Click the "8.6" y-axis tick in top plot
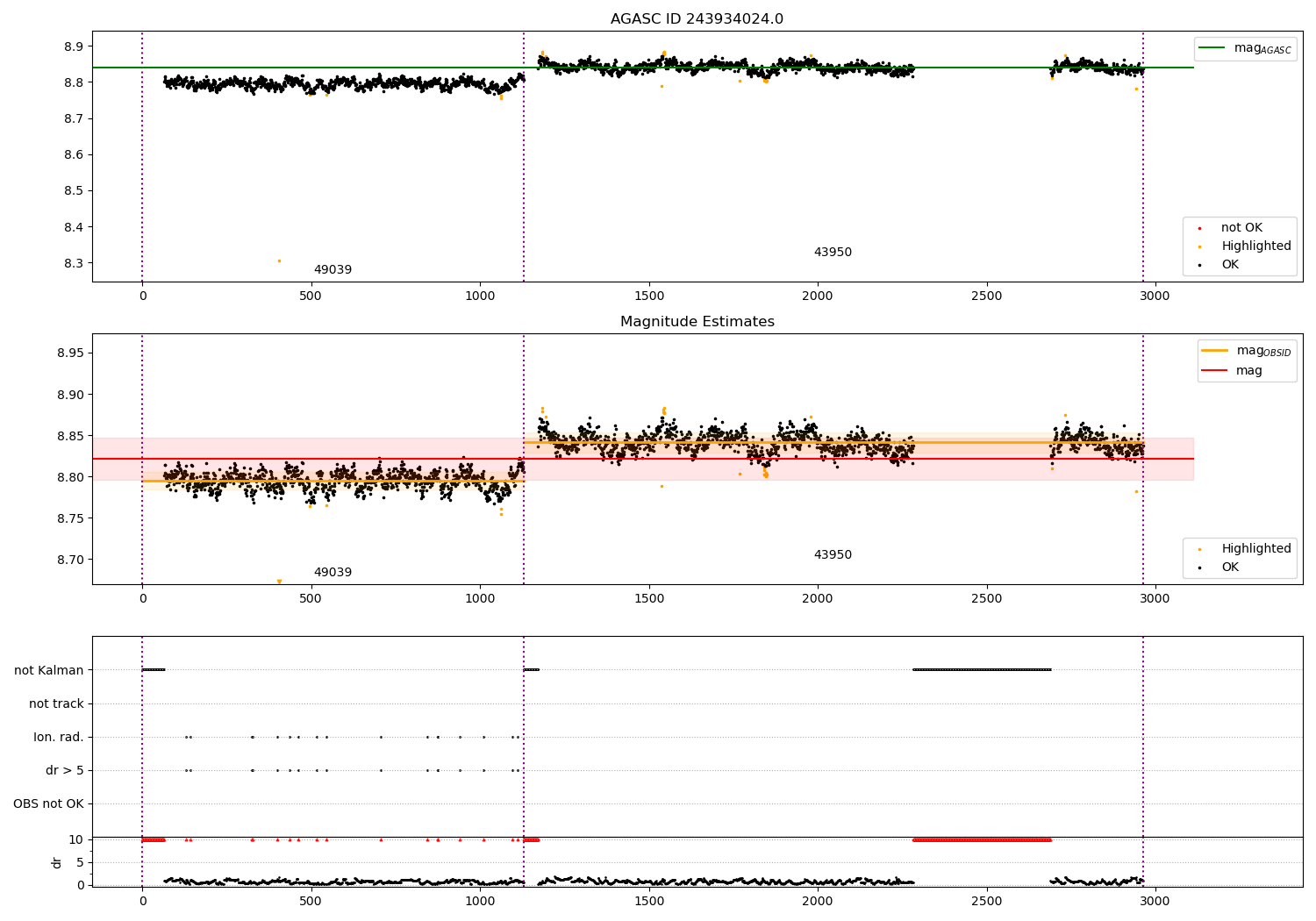 click(74, 155)
